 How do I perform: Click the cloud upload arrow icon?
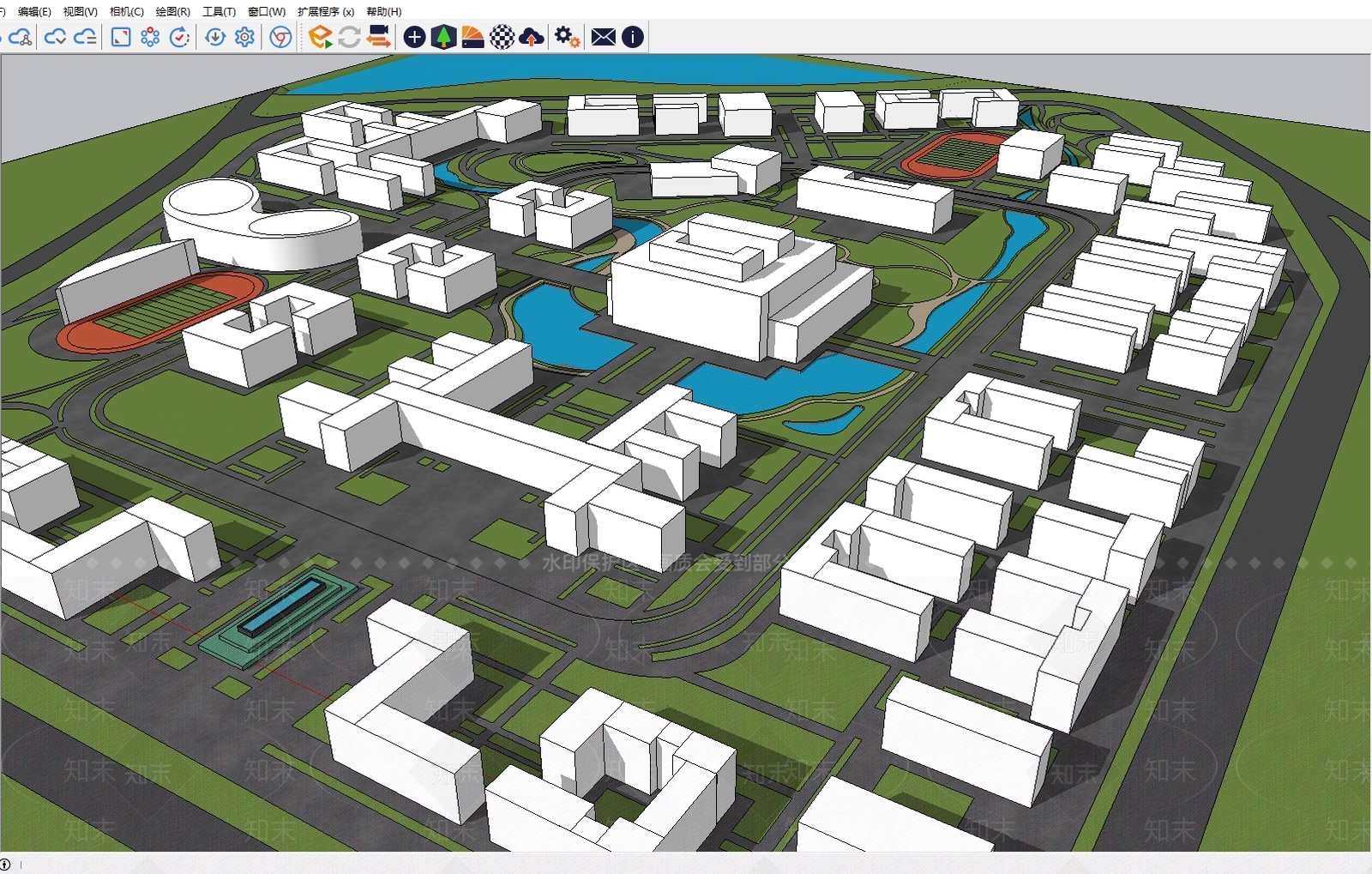click(532, 37)
